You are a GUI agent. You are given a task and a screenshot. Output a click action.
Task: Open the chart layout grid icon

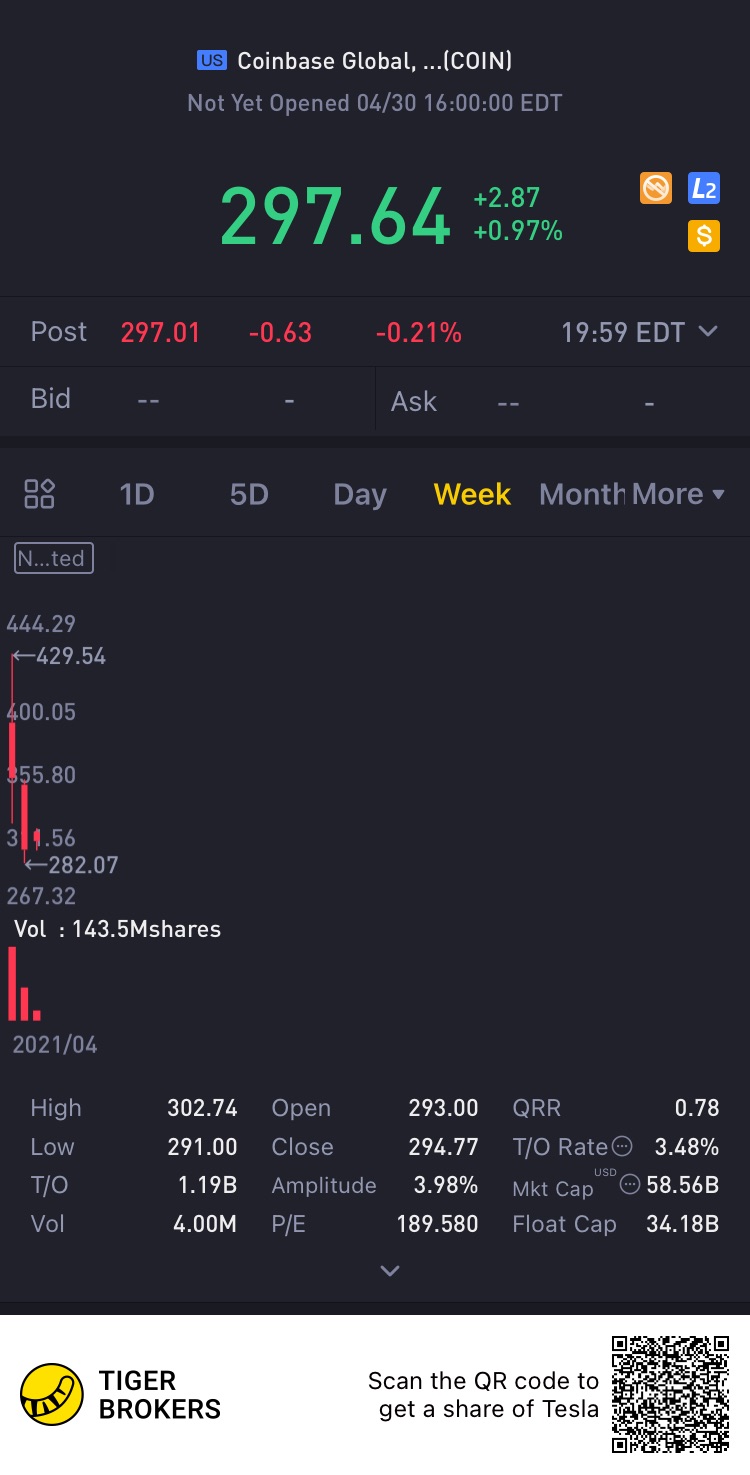point(40,494)
